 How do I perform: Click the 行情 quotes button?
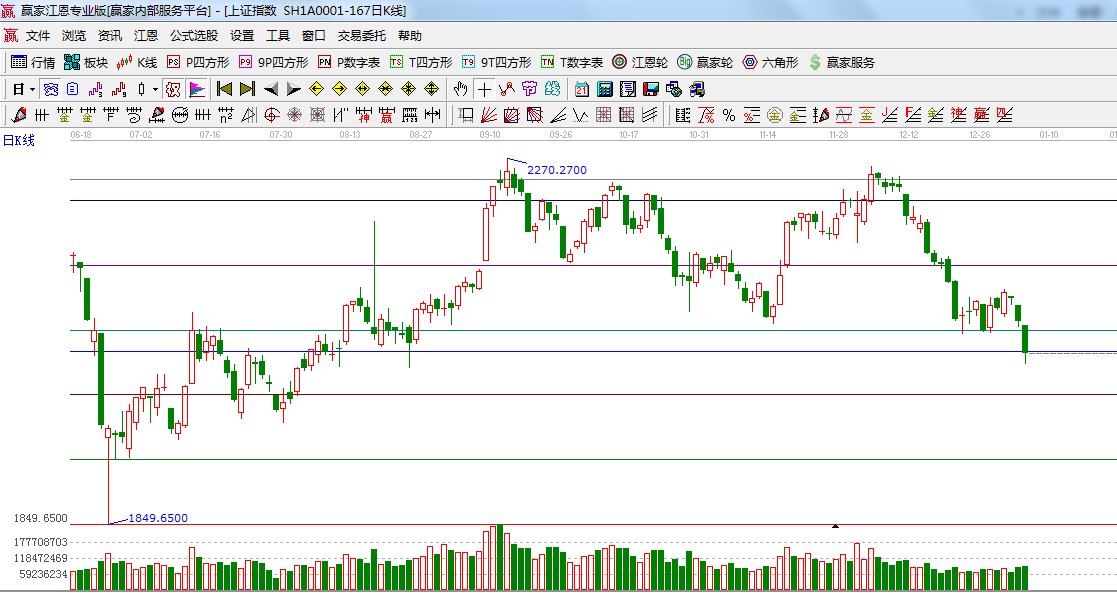(x=33, y=62)
